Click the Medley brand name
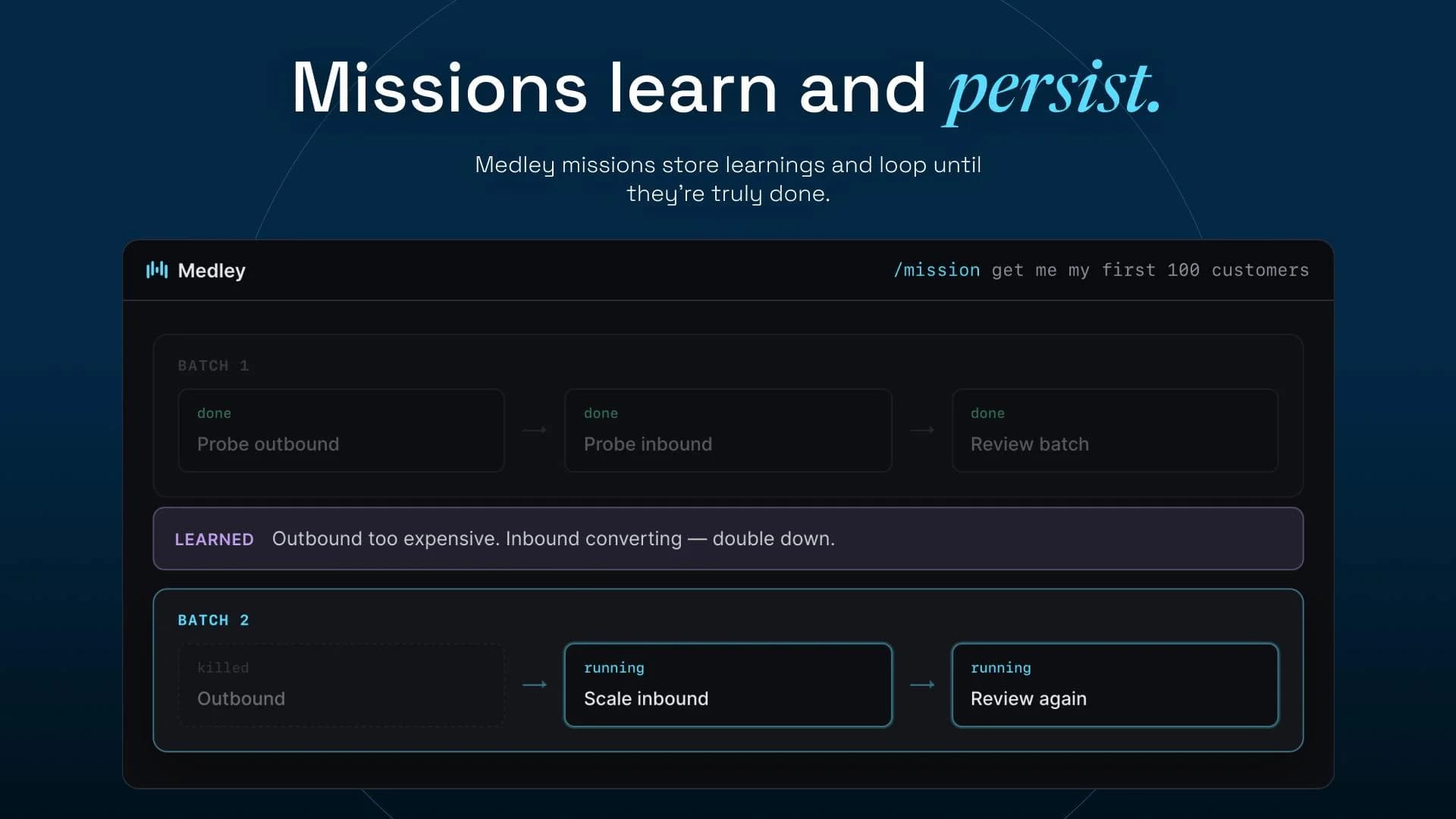The width and height of the screenshot is (1456, 819). [212, 271]
